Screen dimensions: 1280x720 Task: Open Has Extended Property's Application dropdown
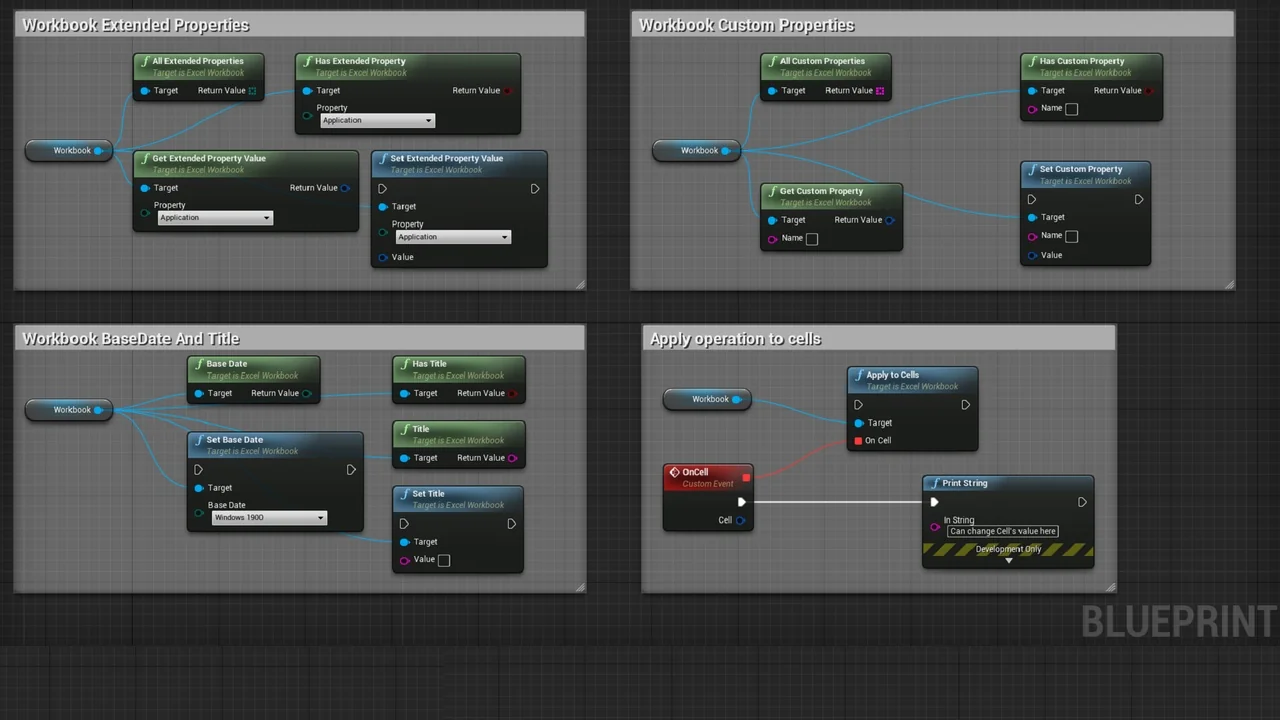coord(377,121)
